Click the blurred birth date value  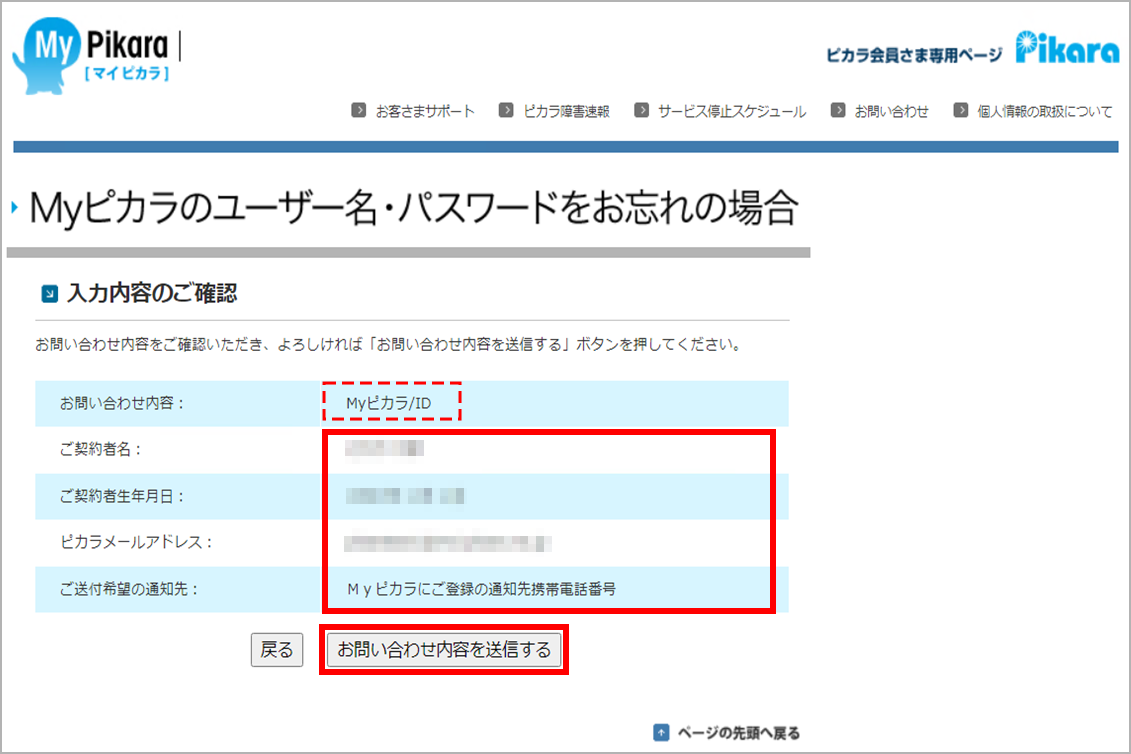tap(405, 496)
